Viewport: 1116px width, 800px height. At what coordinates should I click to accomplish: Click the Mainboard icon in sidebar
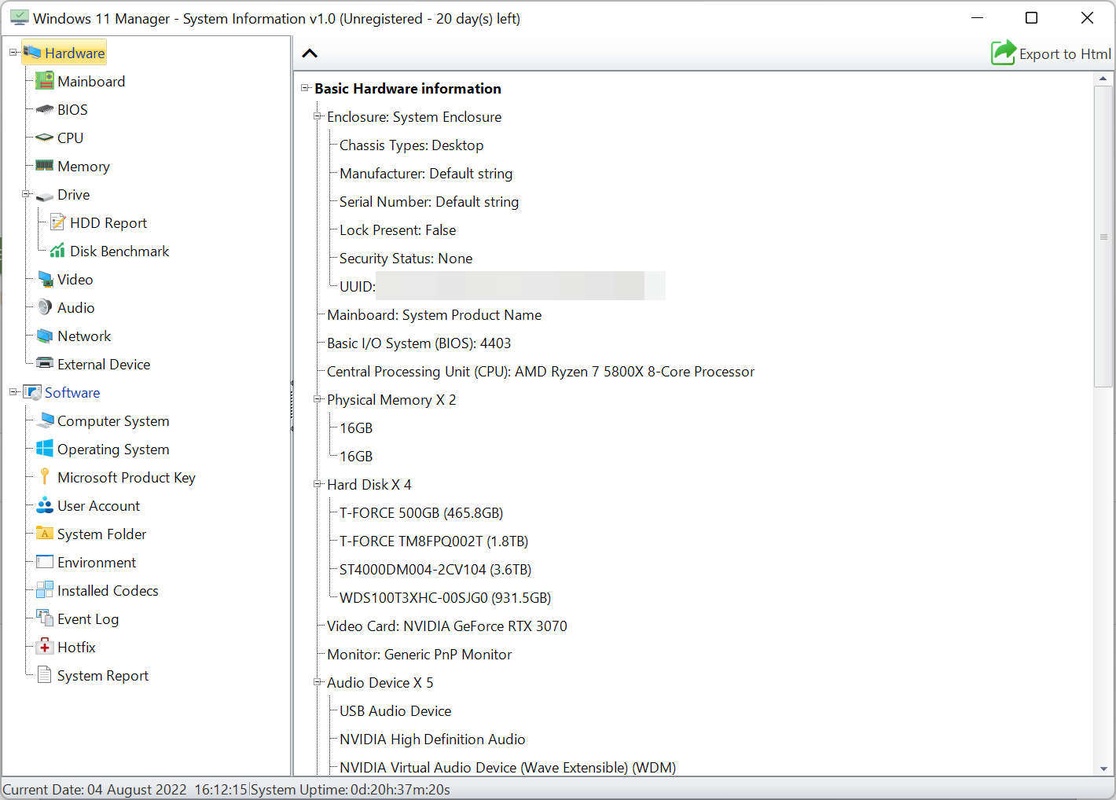point(44,81)
